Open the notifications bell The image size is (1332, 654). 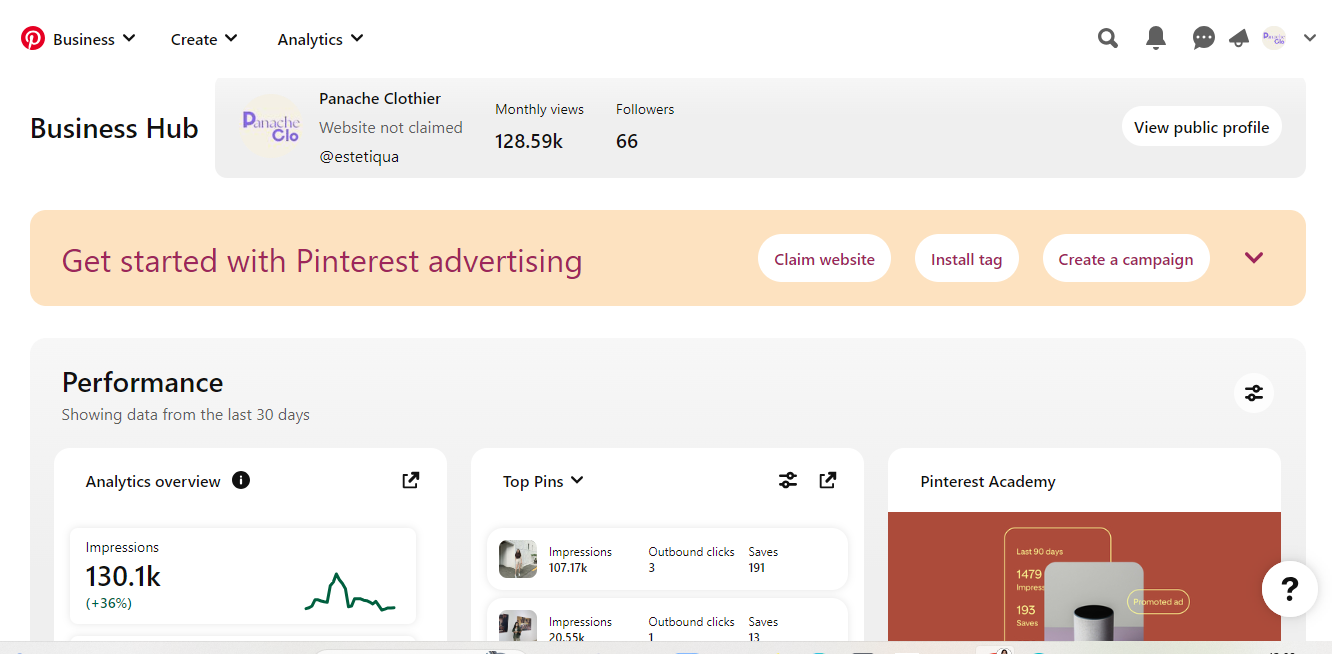pyautogui.click(x=1155, y=39)
